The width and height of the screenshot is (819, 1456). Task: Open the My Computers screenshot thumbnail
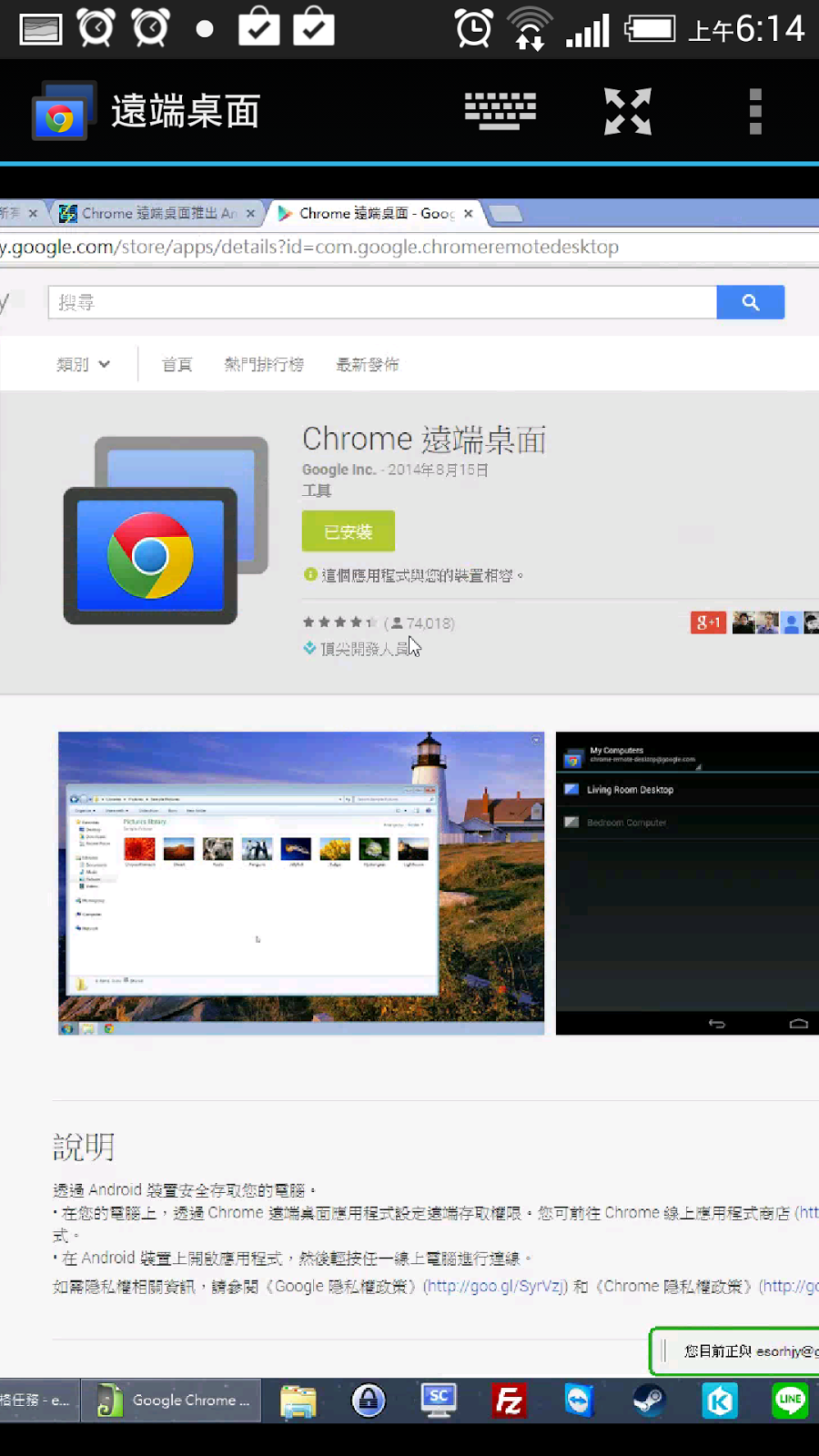(x=687, y=883)
